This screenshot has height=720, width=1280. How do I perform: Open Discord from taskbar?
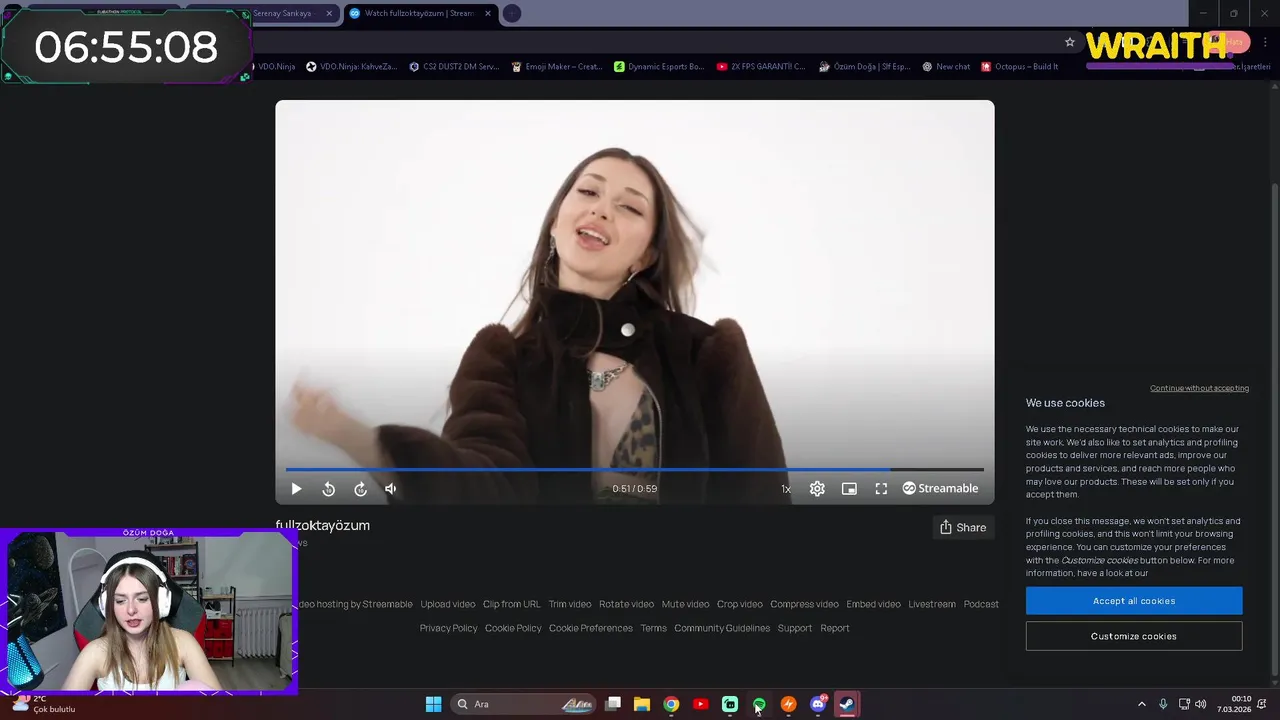click(818, 704)
